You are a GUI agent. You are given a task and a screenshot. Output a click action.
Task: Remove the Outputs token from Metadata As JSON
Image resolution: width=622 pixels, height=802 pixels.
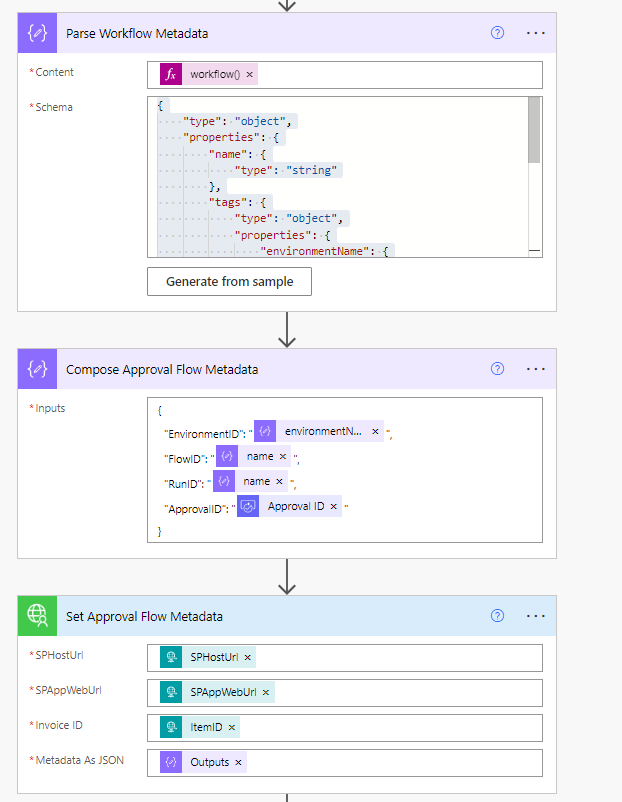238,762
